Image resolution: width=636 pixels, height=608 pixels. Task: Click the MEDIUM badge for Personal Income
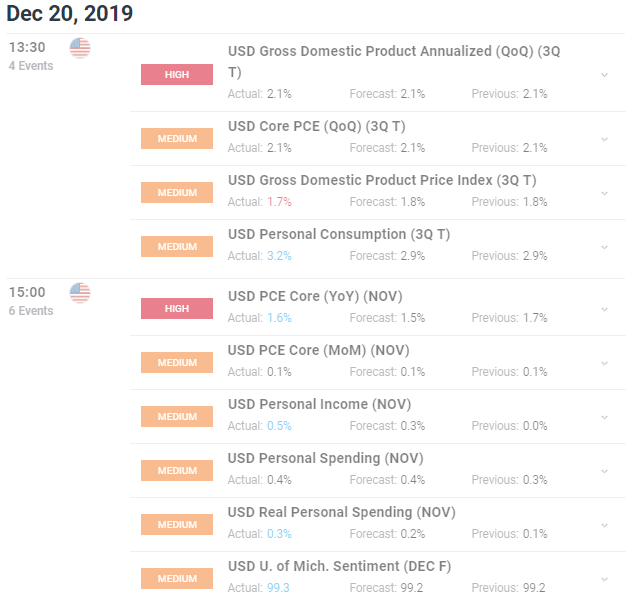(x=177, y=417)
